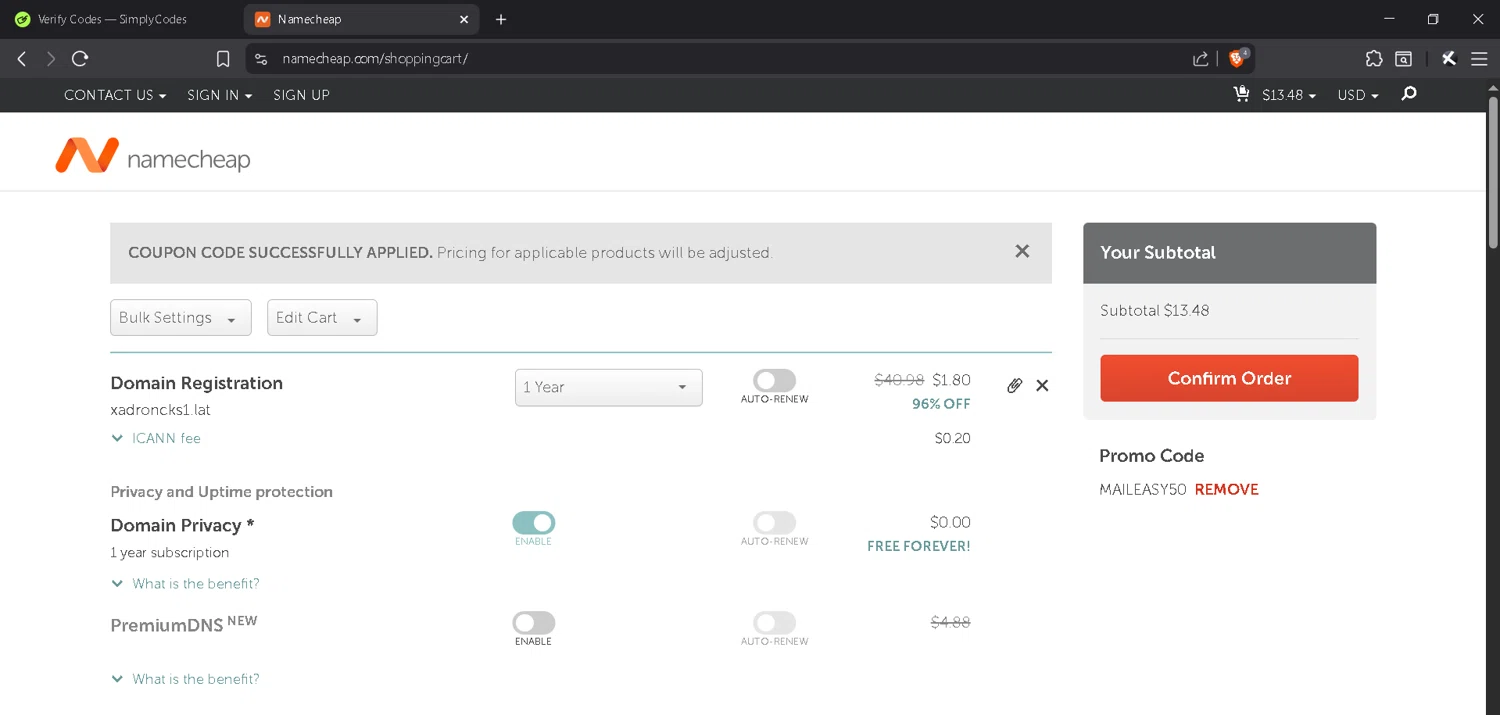Viewport: 1500px width, 715px height.
Task: Toggle PremiumDNS auto-renew switch
Action: (774, 623)
